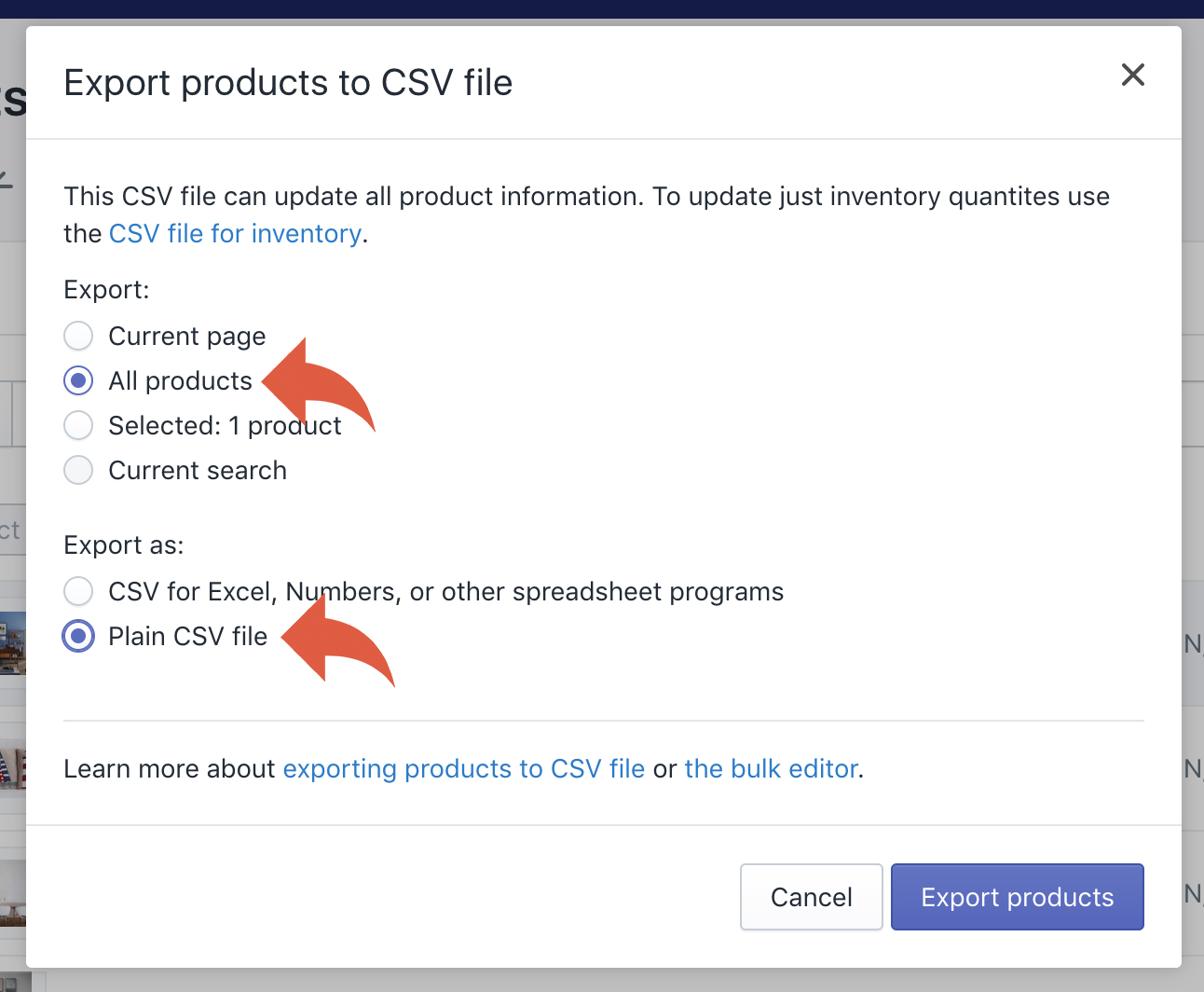Close the export dialog with the X icon
1204x992 pixels.
tap(1132, 75)
